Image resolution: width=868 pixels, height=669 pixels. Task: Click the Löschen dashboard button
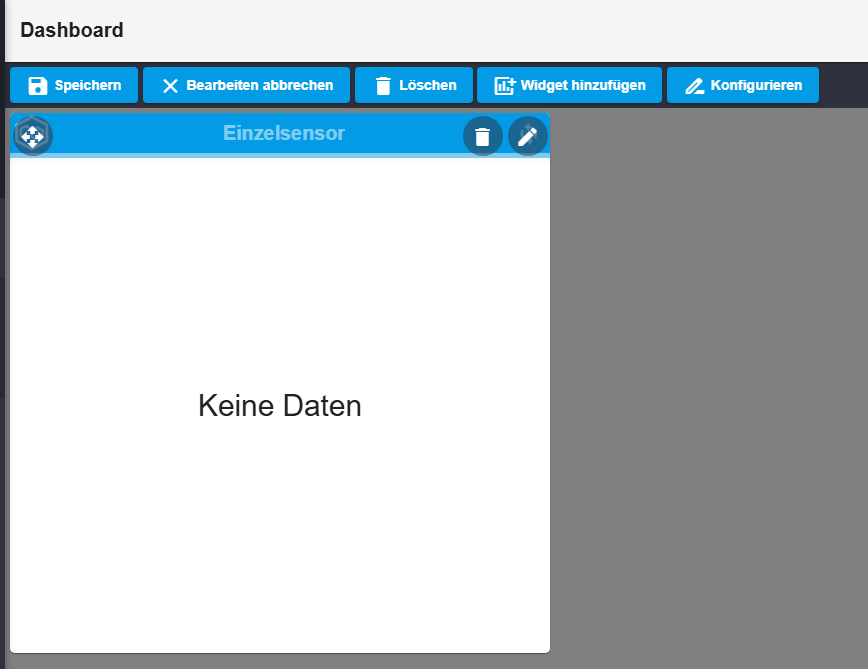click(x=414, y=85)
